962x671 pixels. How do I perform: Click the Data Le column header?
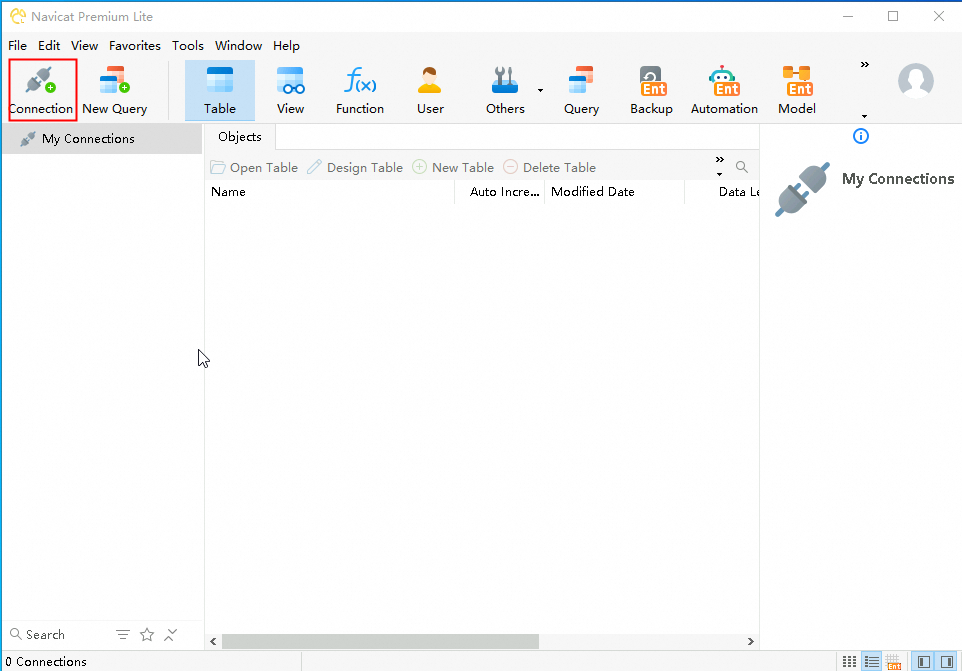723,191
